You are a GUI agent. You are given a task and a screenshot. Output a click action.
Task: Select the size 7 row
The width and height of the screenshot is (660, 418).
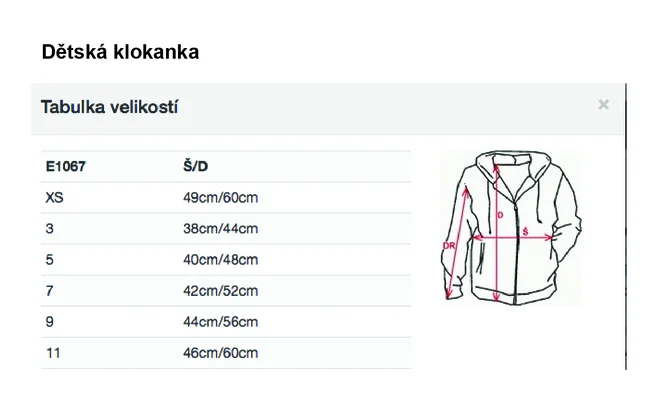tap(226, 291)
